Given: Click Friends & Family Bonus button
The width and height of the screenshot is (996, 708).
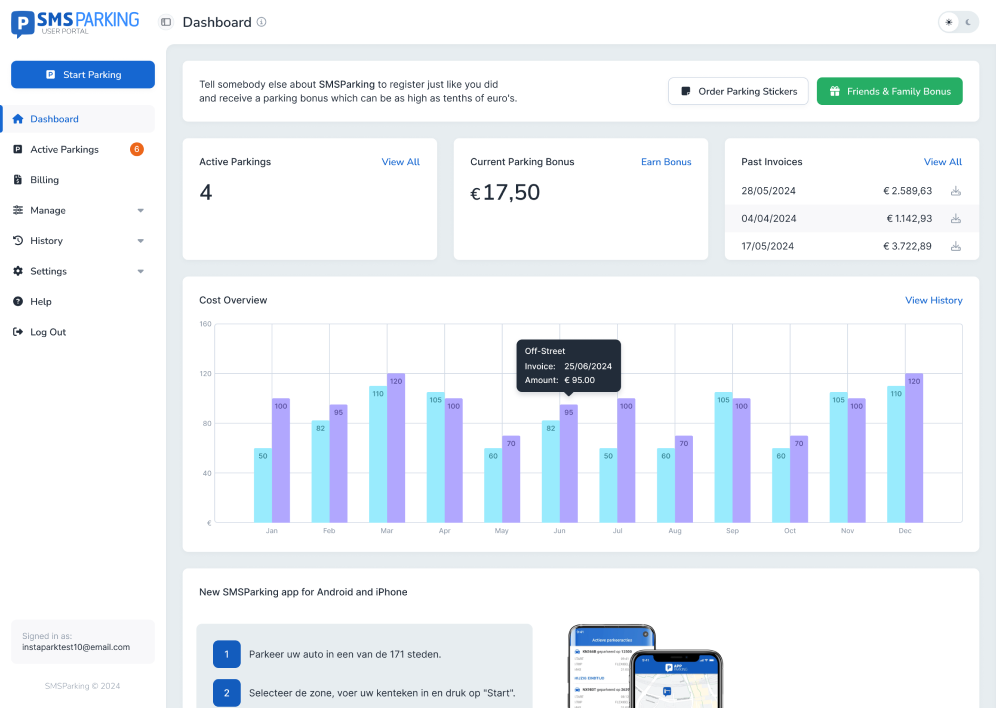Looking at the screenshot, I should pos(889,91).
